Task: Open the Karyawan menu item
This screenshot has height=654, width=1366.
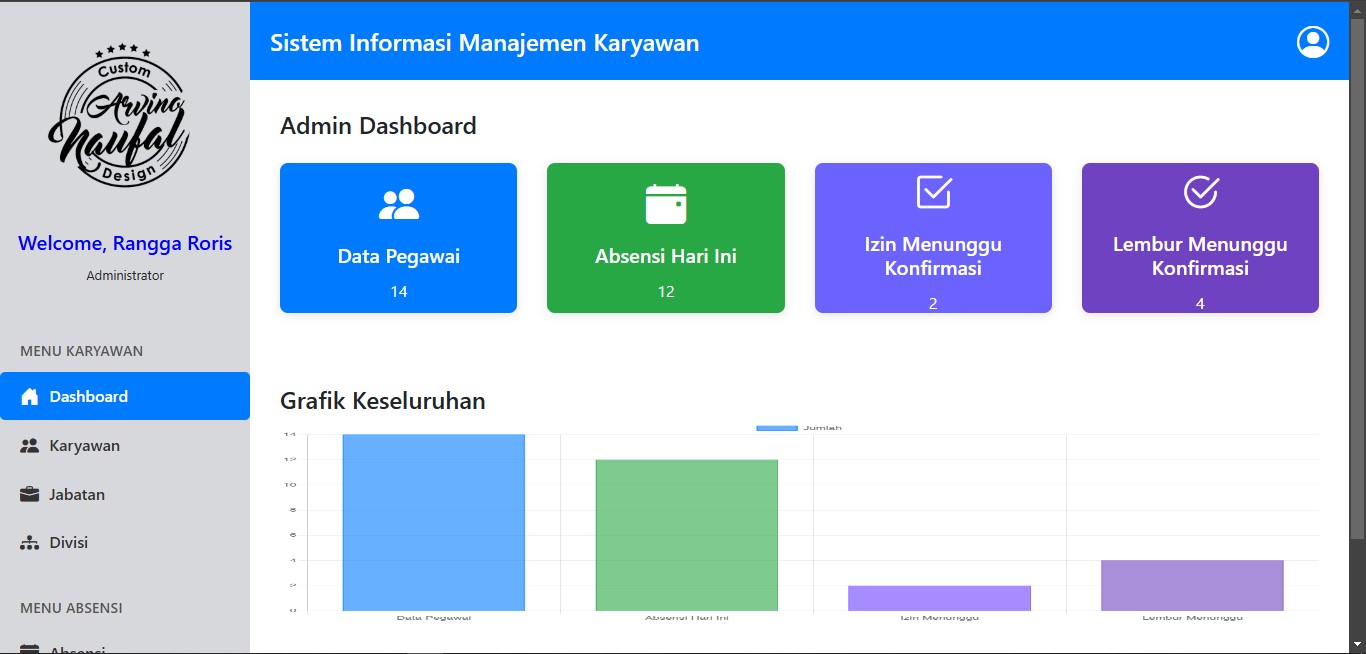Action: click(x=125, y=446)
